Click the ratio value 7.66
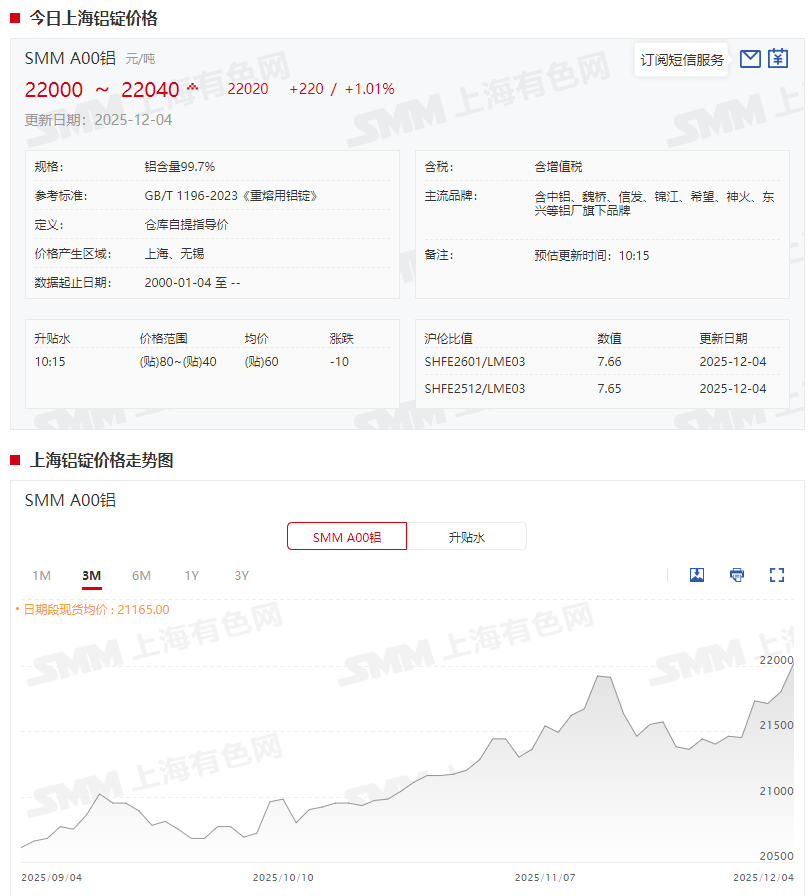 coord(609,362)
